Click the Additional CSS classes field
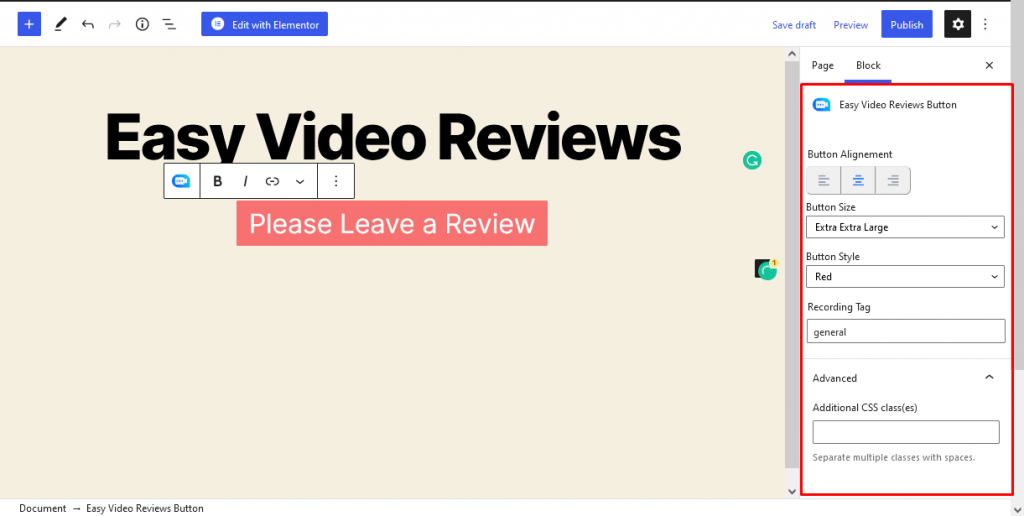The image size is (1024, 516). [906, 432]
